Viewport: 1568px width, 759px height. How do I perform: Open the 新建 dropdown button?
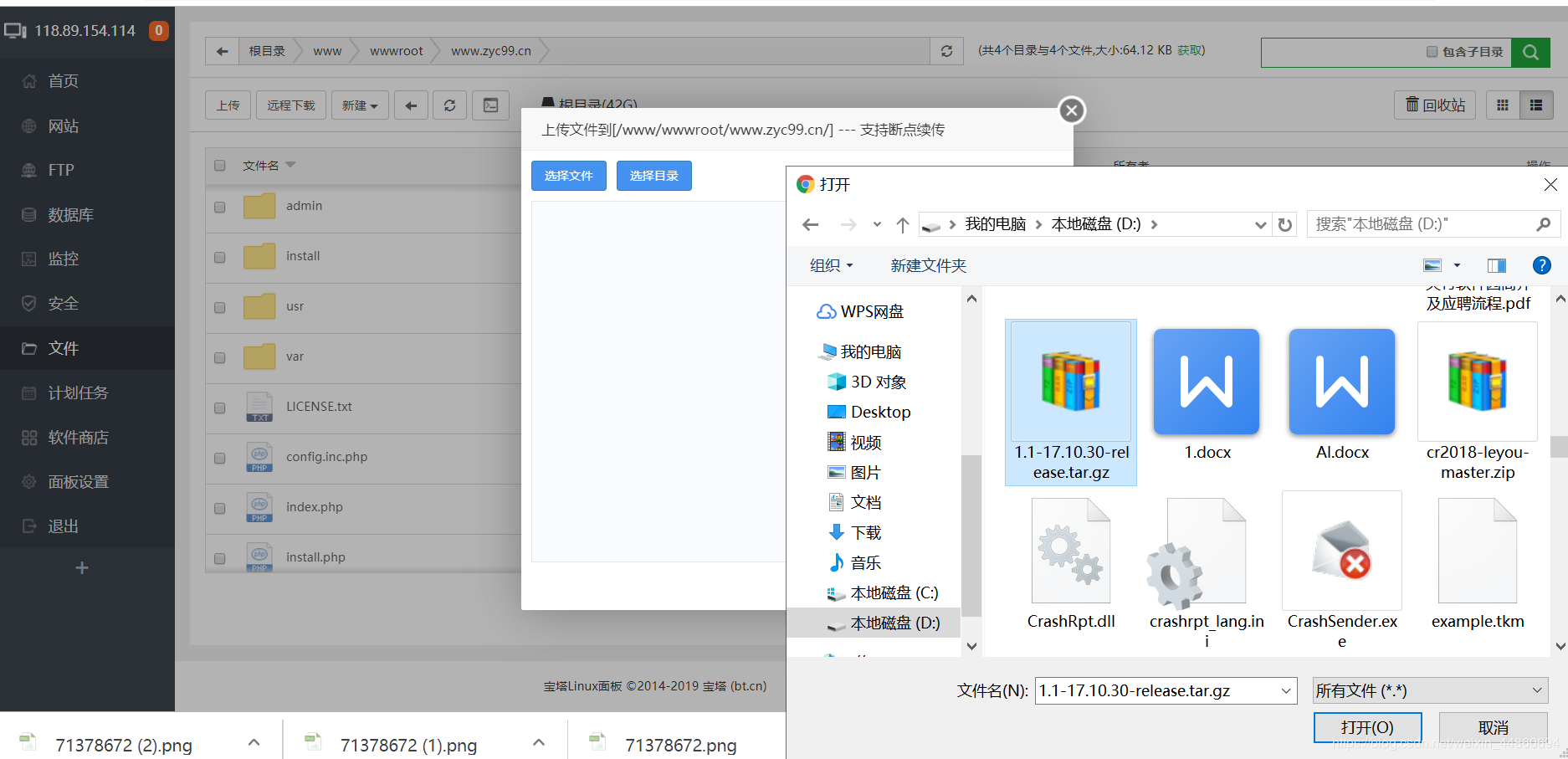click(x=360, y=105)
